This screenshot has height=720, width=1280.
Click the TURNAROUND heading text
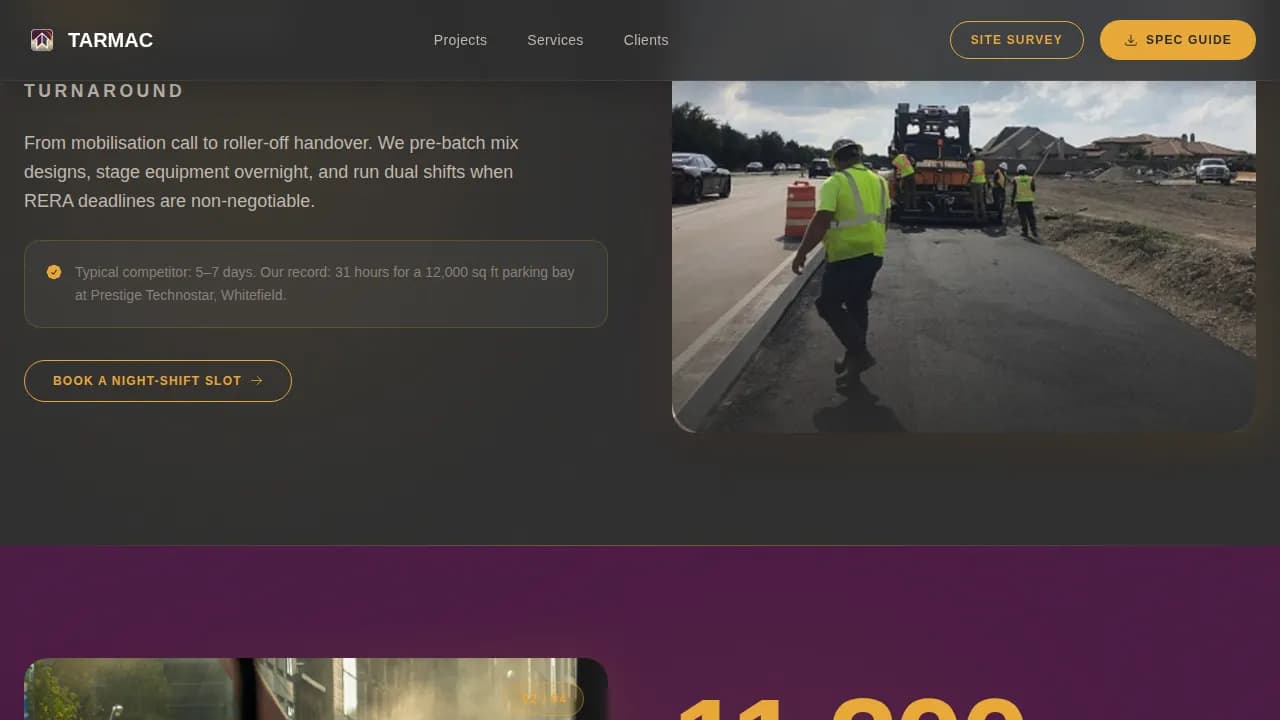tap(104, 91)
